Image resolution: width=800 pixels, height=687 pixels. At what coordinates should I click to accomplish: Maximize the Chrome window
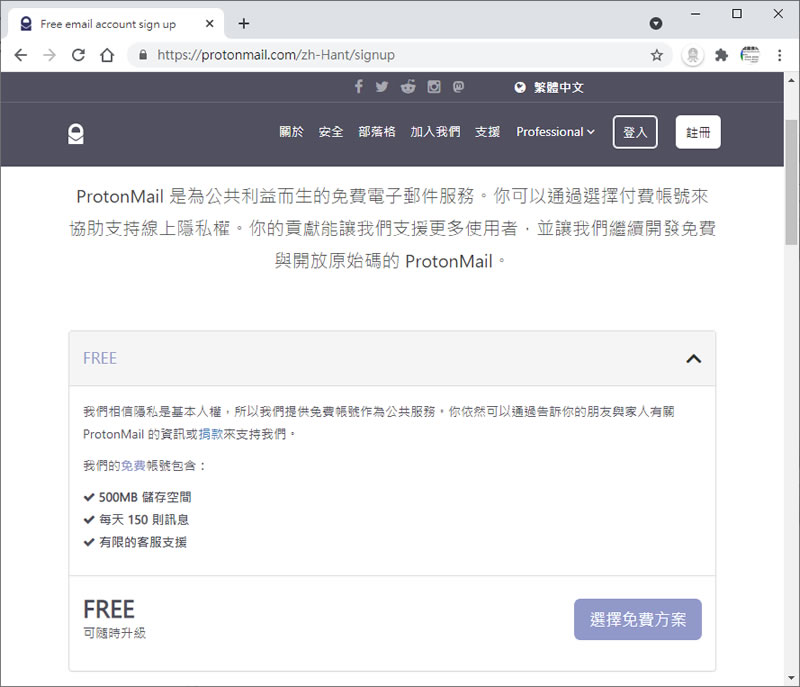(x=737, y=14)
